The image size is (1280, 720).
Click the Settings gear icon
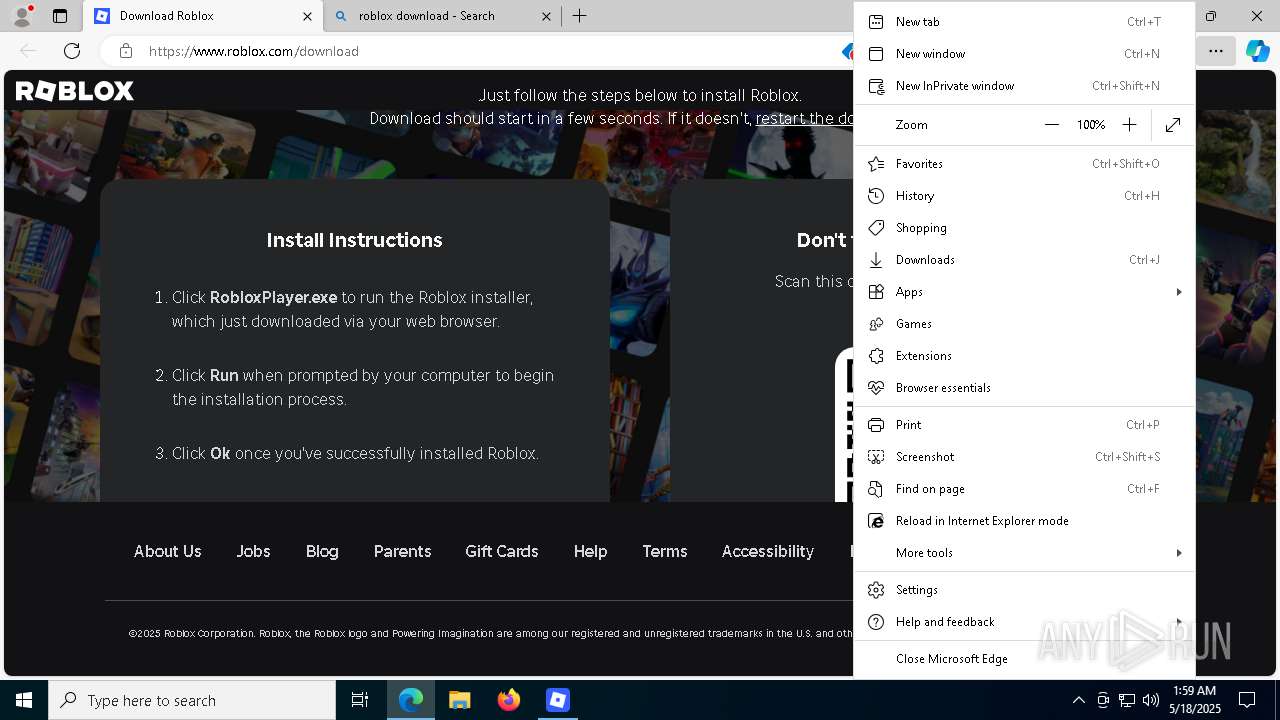(876, 590)
